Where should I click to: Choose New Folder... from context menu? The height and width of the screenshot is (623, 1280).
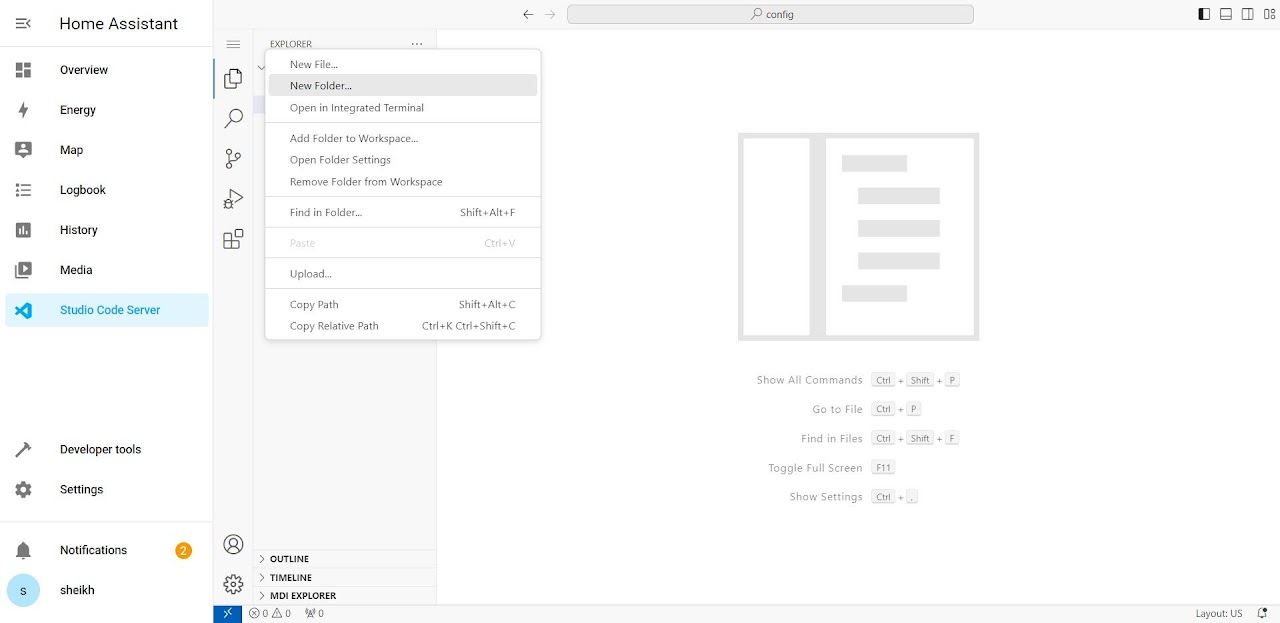click(403, 86)
